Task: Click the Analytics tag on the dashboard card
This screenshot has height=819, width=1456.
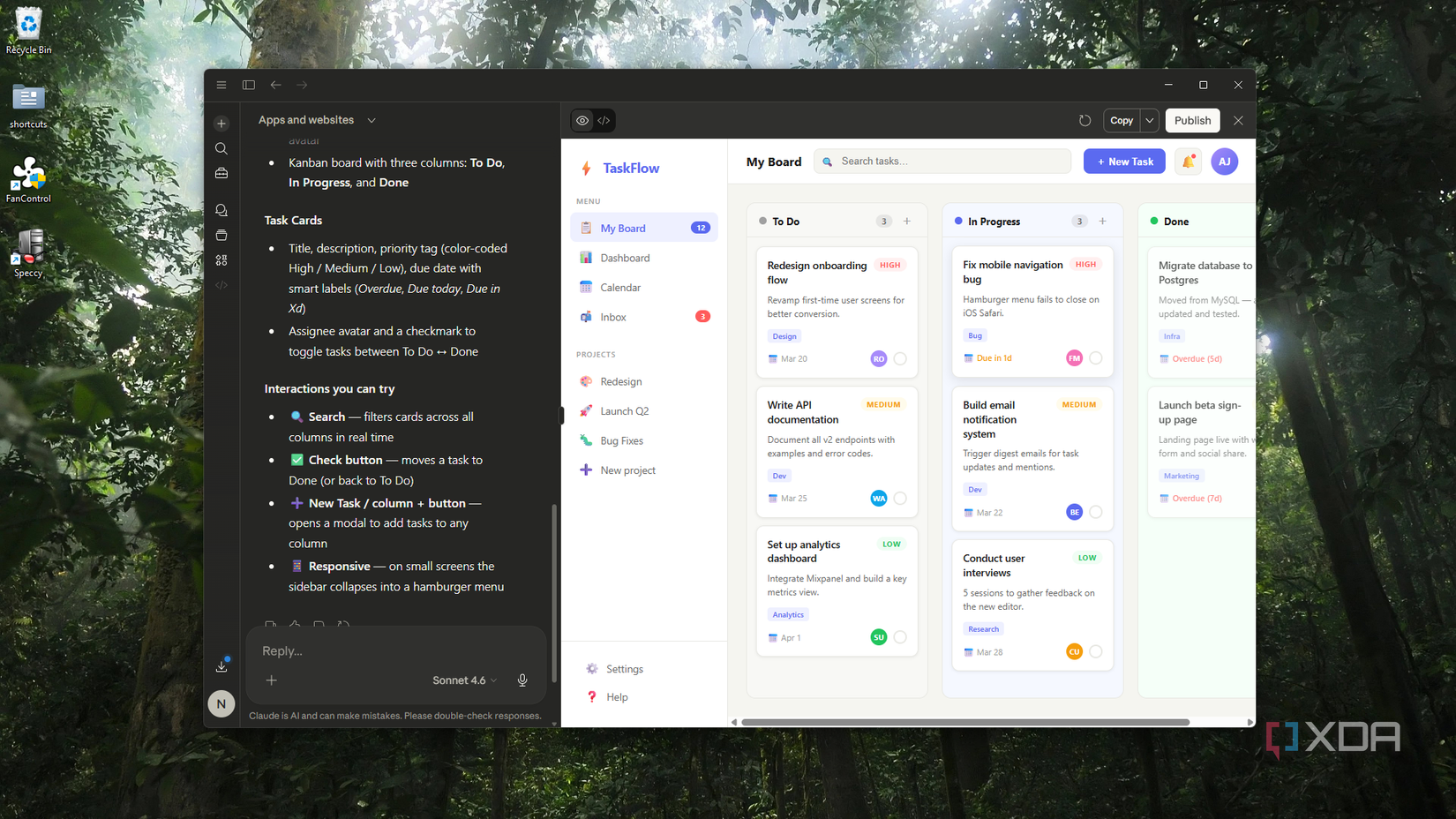Action: (x=788, y=615)
